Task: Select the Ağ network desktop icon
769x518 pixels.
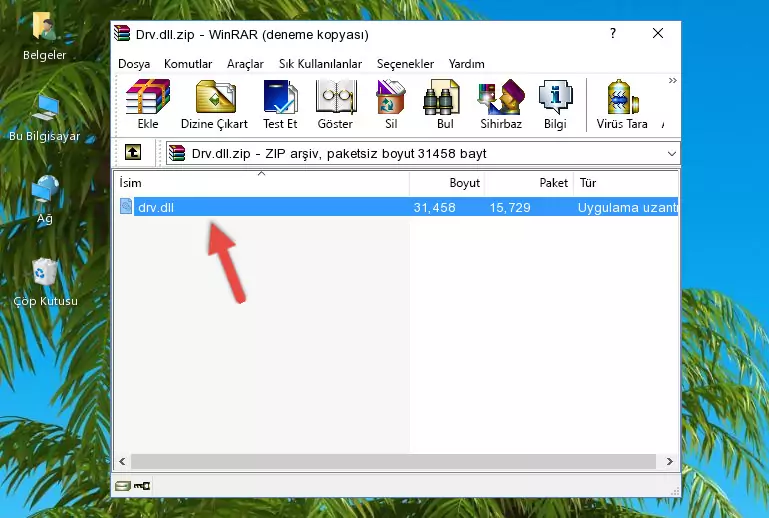Action: (45, 200)
